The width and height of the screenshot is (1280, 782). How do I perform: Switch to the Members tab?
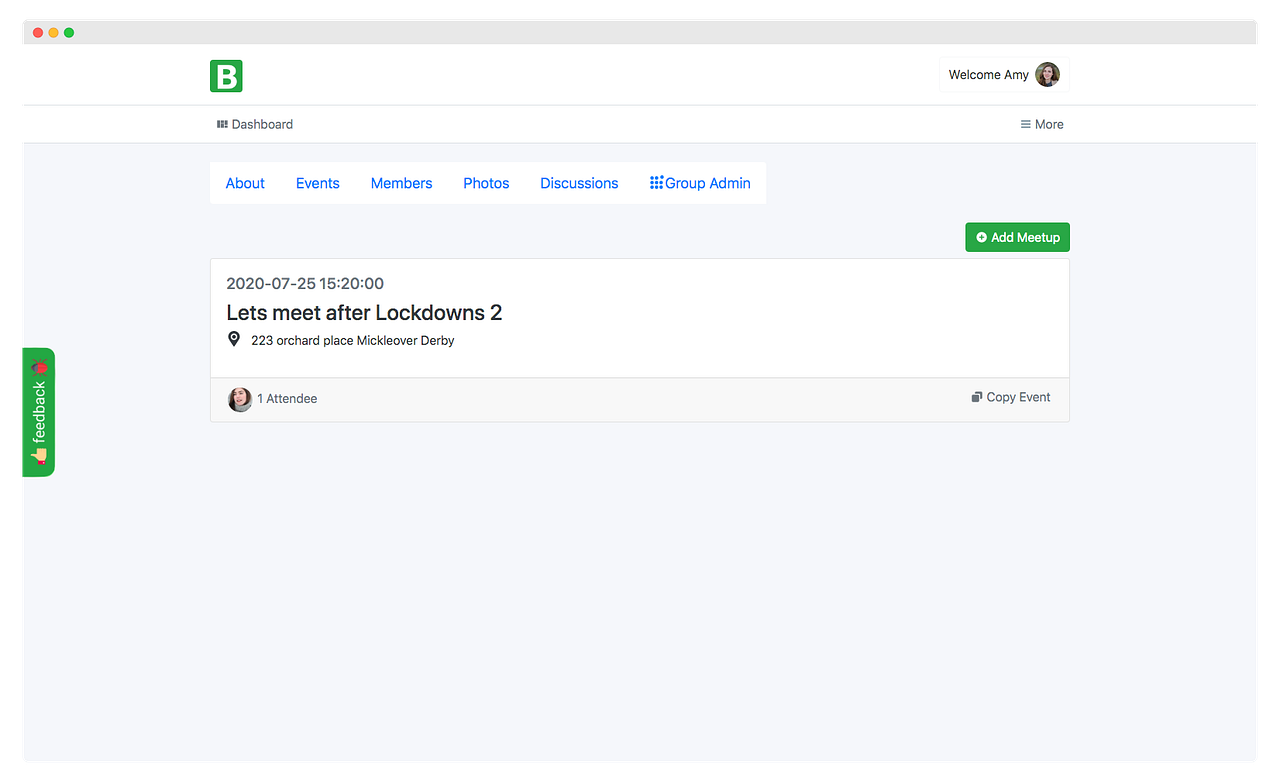(401, 183)
